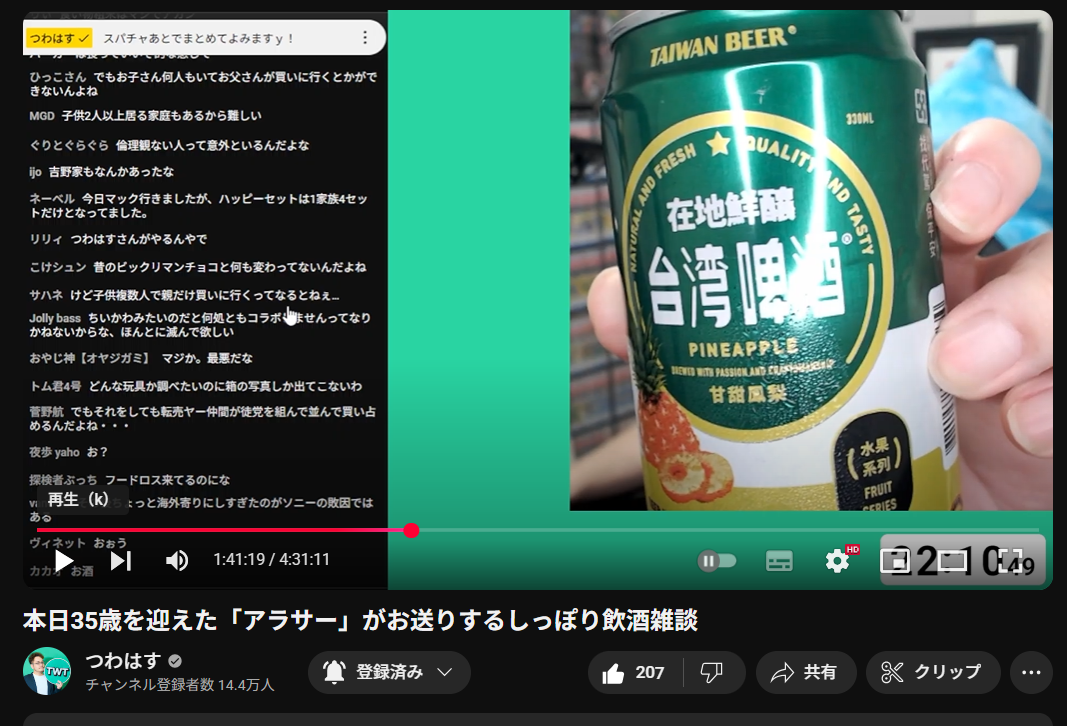Click the chat message by 探検者ぶっち

[130, 480]
